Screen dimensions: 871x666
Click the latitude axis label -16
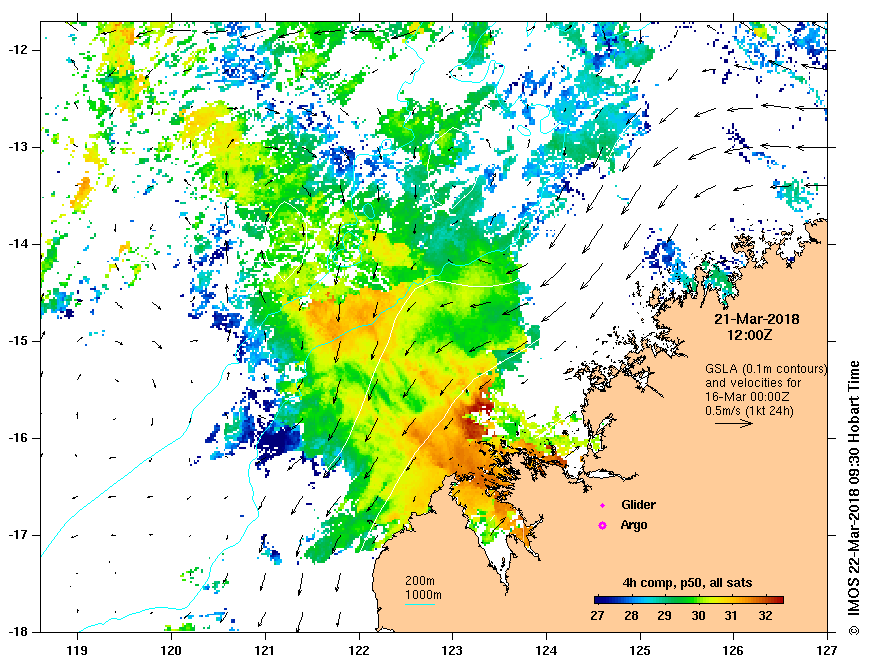pyautogui.click(x=17, y=438)
